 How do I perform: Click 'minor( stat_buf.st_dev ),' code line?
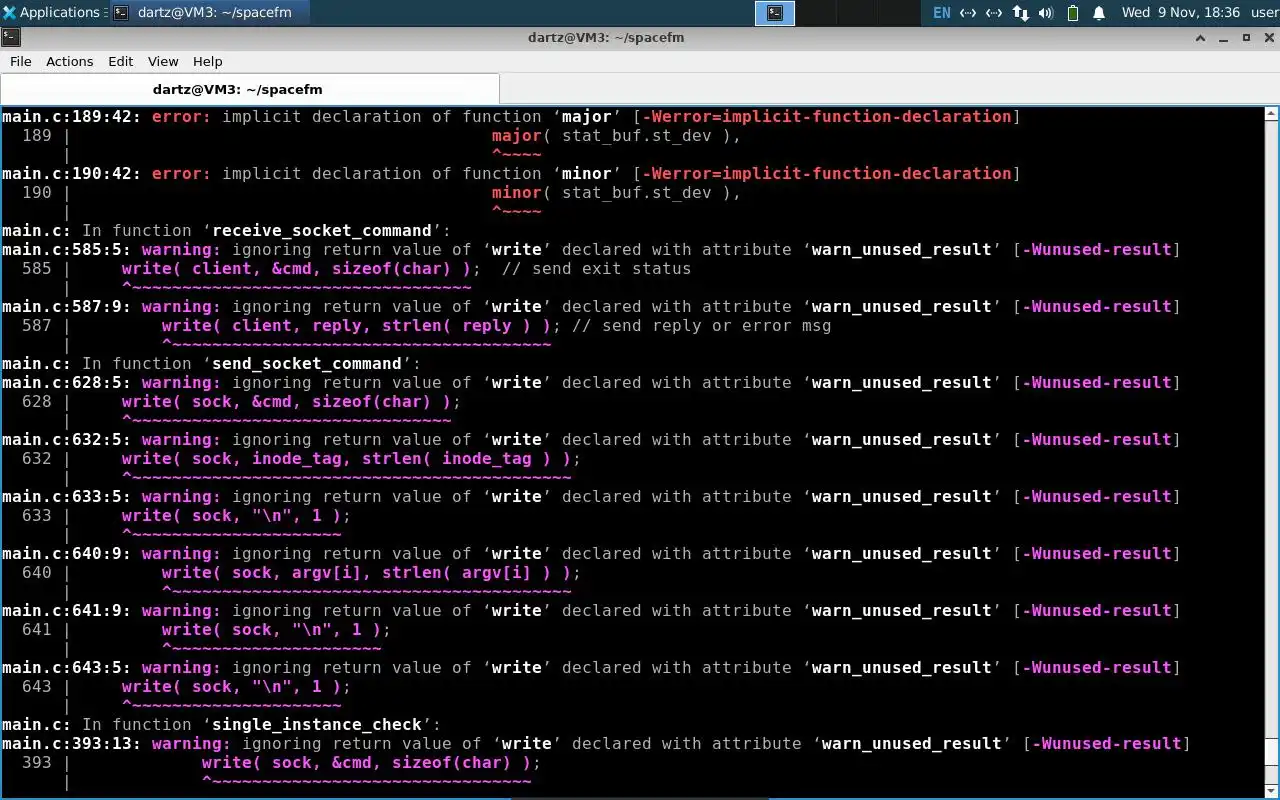tap(617, 193)
